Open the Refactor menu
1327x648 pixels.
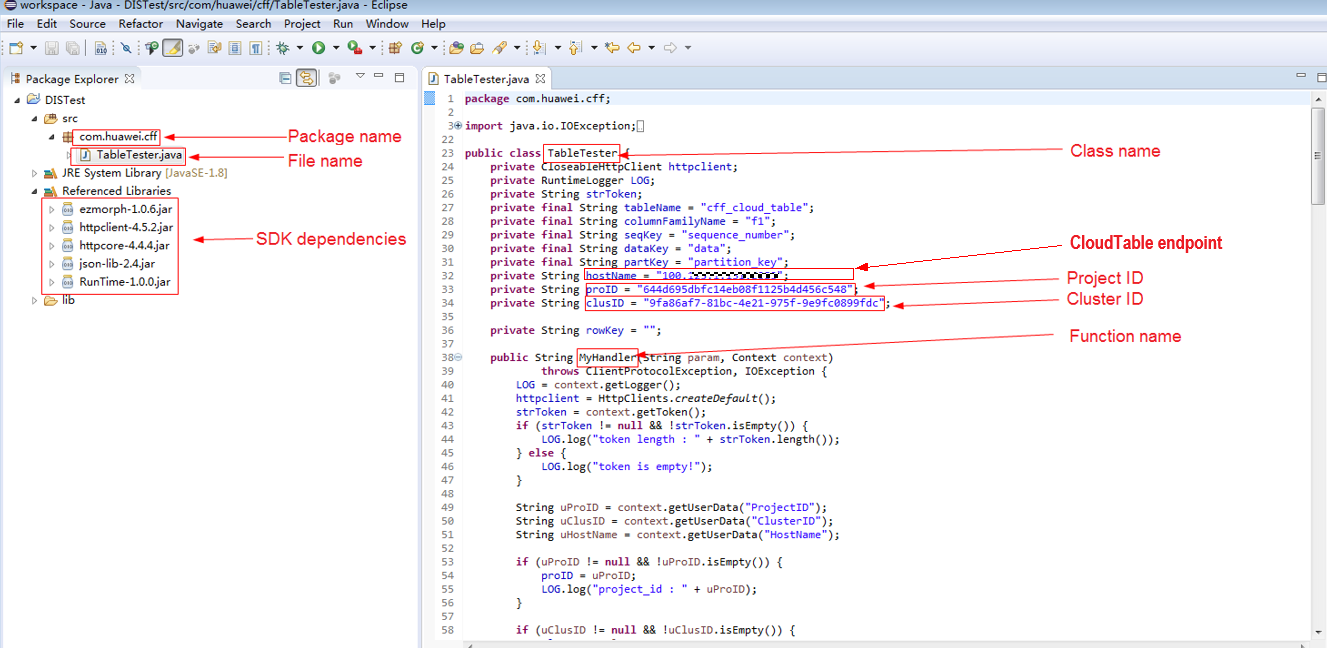click(x=141, y=23)
